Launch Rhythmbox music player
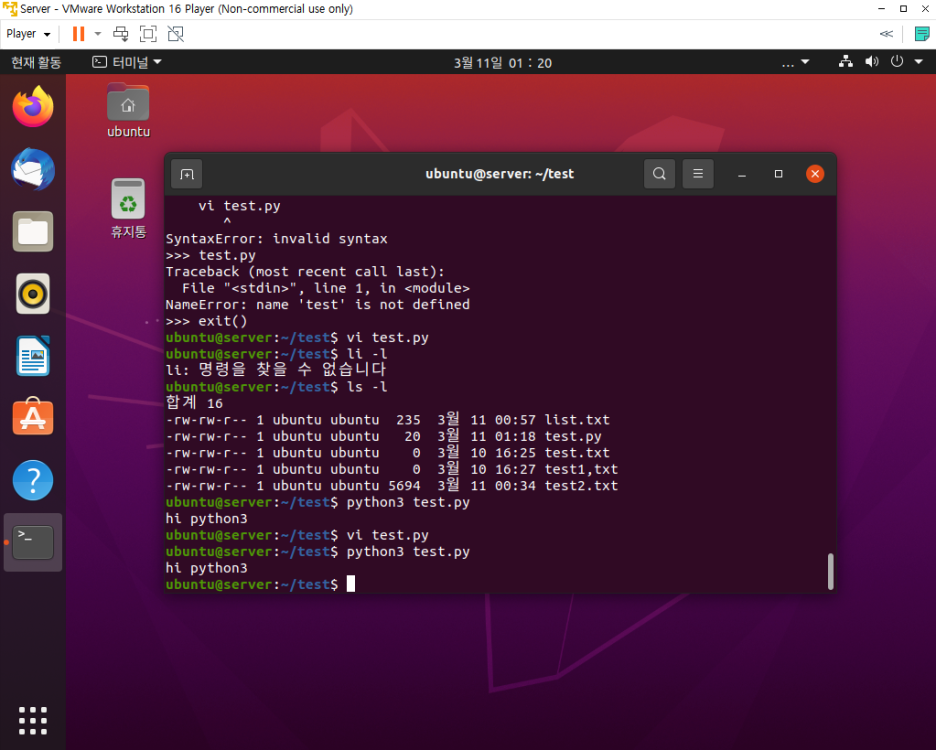 click(x=33, y=294)
